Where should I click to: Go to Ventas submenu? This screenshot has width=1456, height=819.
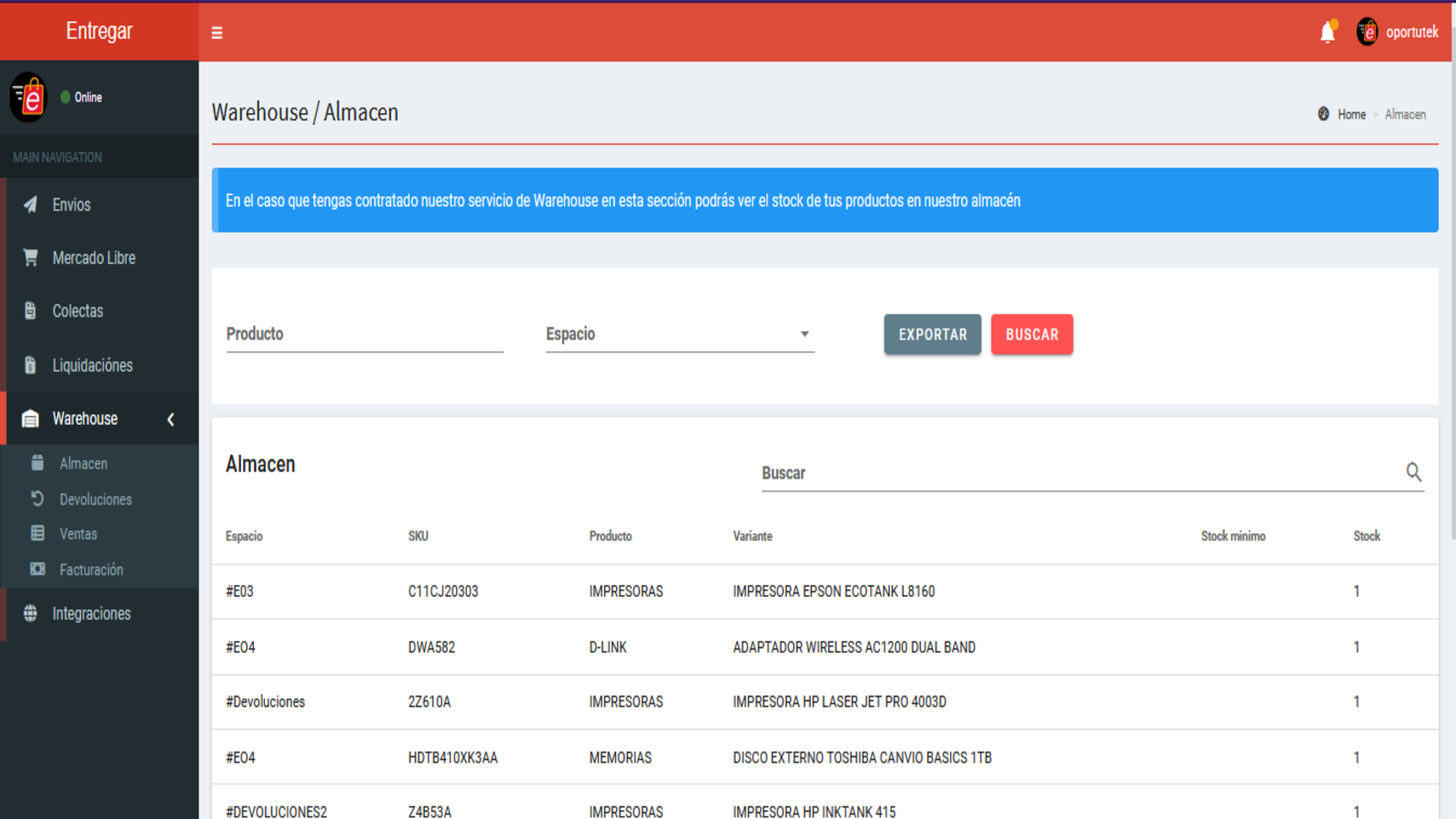(x=78, y=534)
